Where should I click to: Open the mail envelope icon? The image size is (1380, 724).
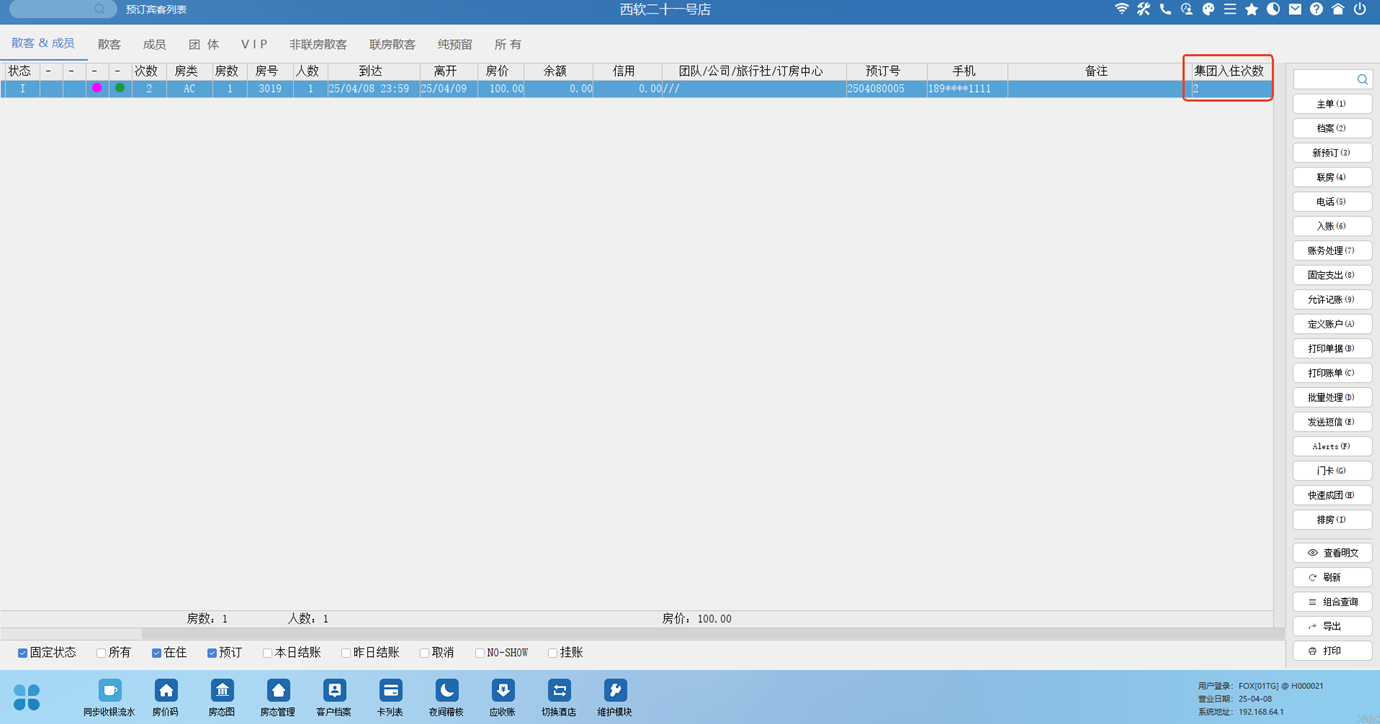click(1295, 9)
